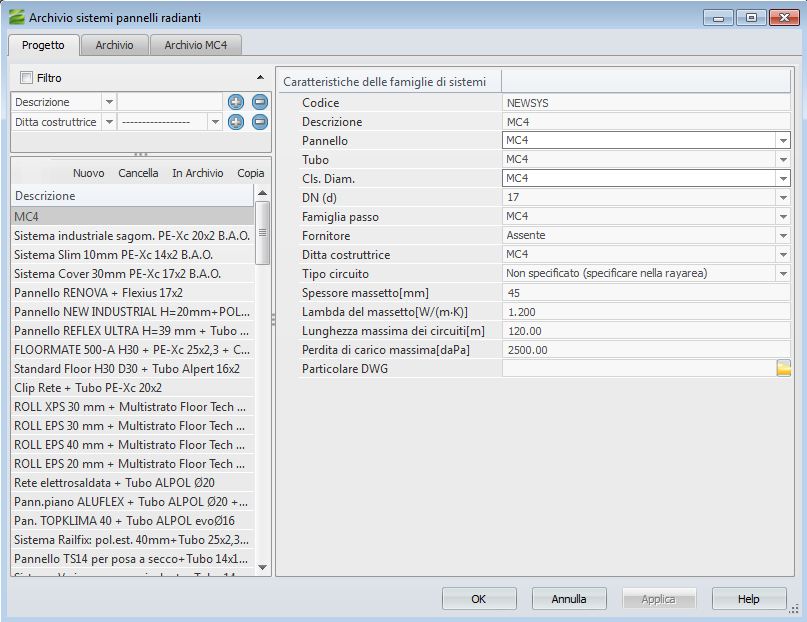The width and height of the screenshot is (807, 622).
Task: Expand the DN (d) dropdown
Action: pos(782,198)
